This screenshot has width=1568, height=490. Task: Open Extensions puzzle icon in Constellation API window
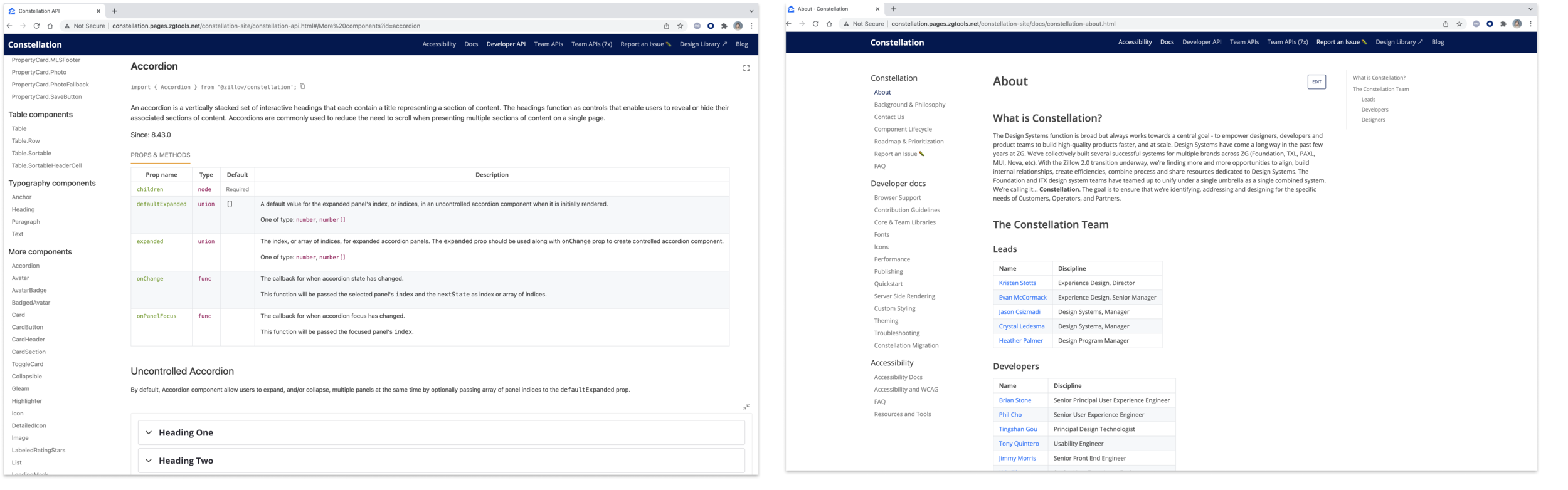724,26
